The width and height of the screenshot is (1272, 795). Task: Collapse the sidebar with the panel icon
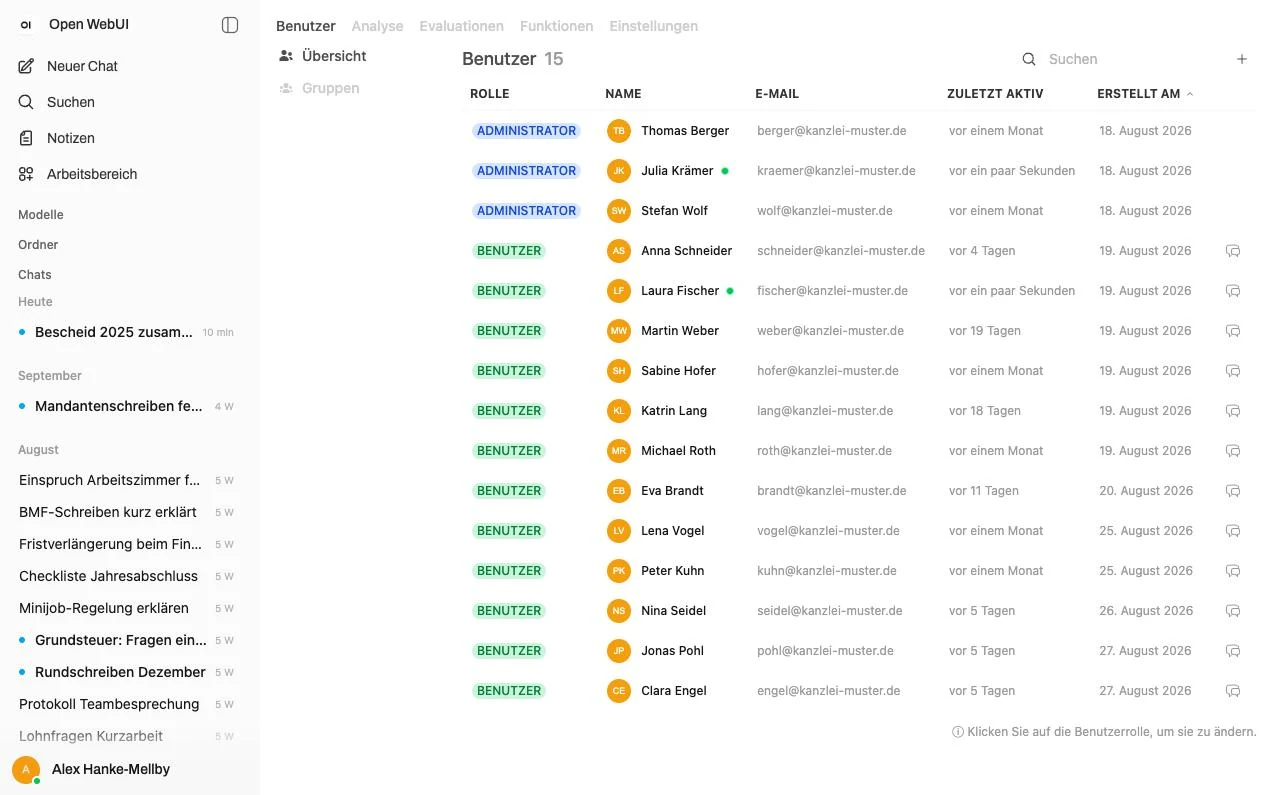coord(230,25)
